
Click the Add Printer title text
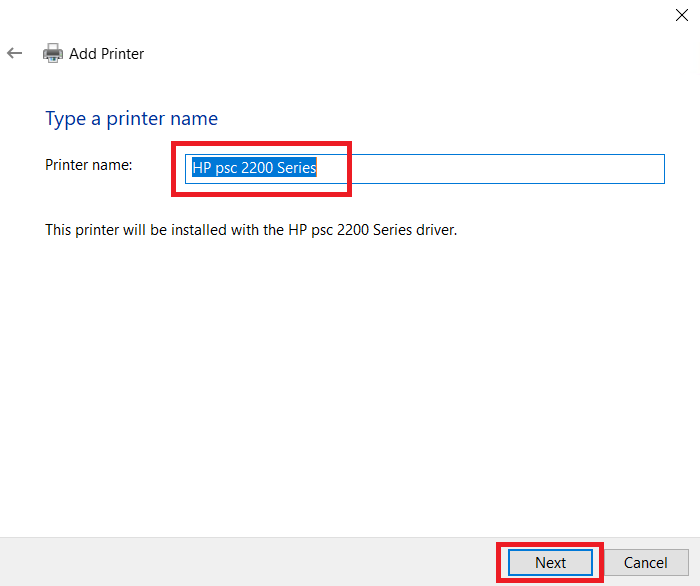[x=106, y=54]
